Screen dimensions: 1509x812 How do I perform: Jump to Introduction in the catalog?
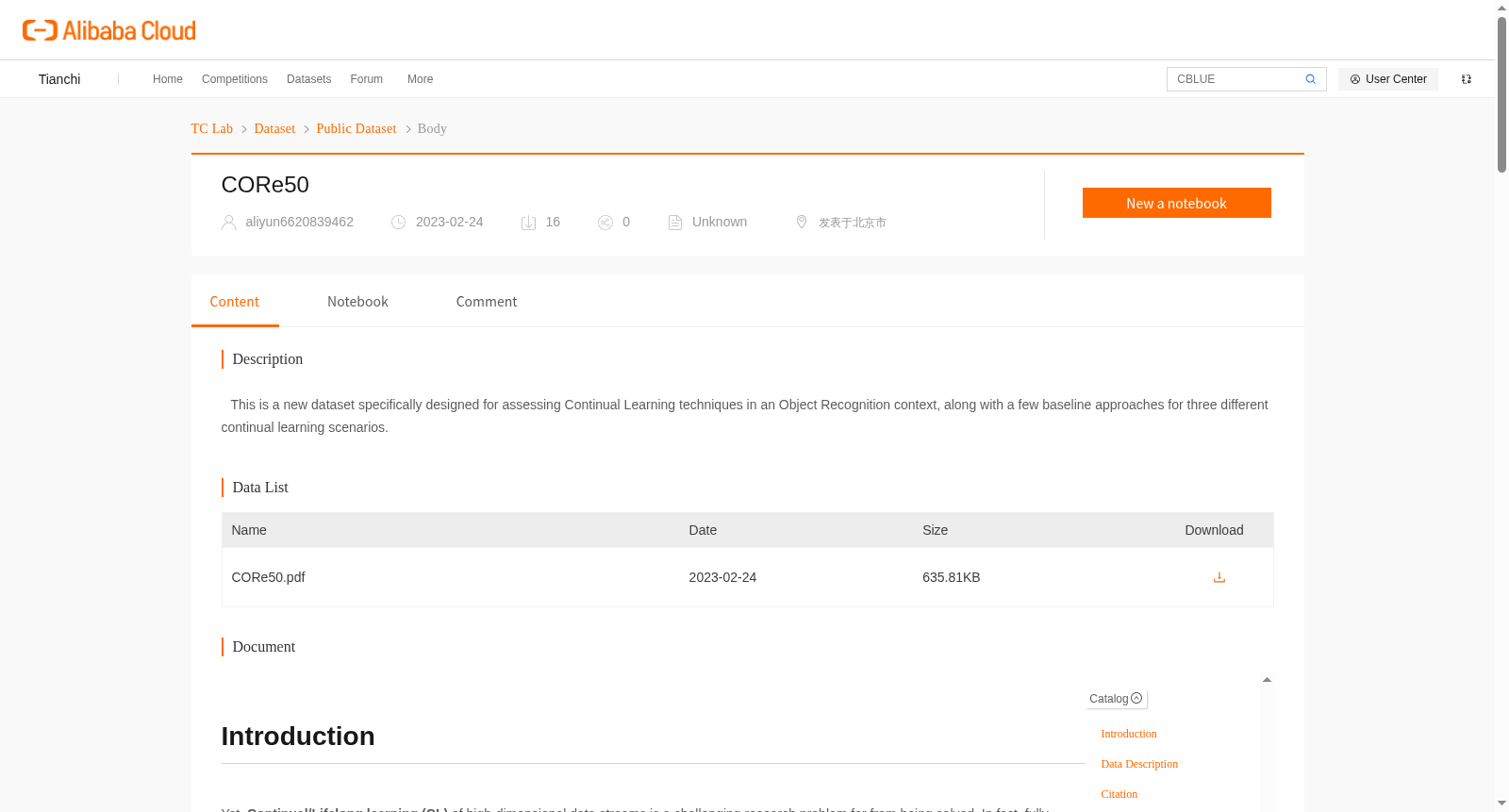[1129, 734]
